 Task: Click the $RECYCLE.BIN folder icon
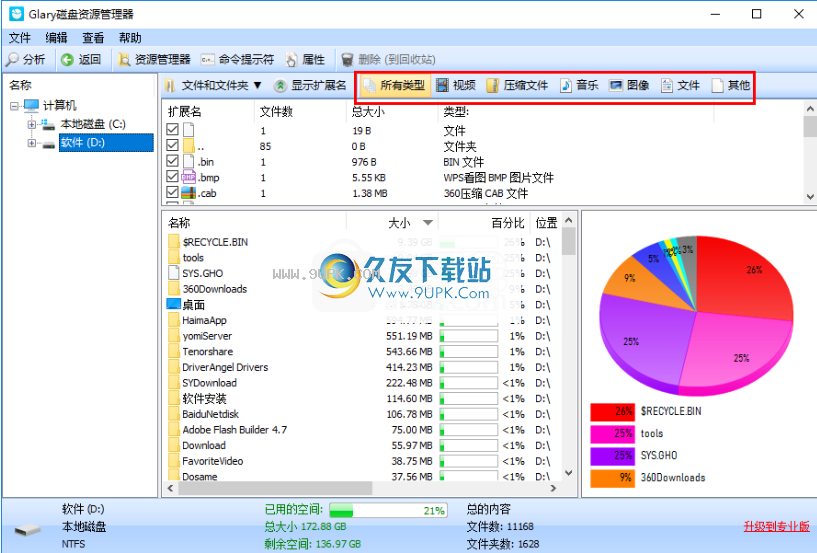point(174,242)
